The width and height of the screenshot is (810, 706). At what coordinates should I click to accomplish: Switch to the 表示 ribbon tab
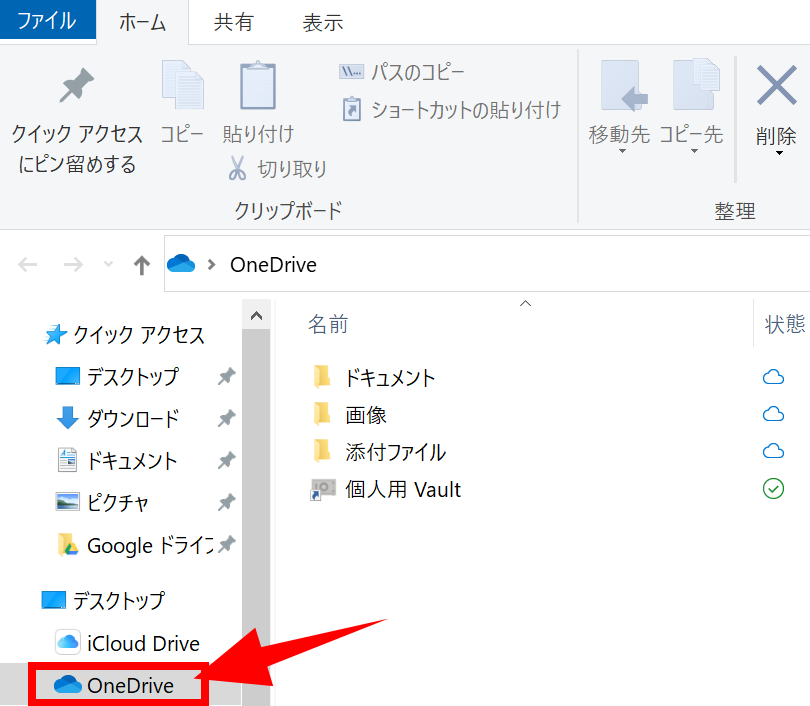323,22
